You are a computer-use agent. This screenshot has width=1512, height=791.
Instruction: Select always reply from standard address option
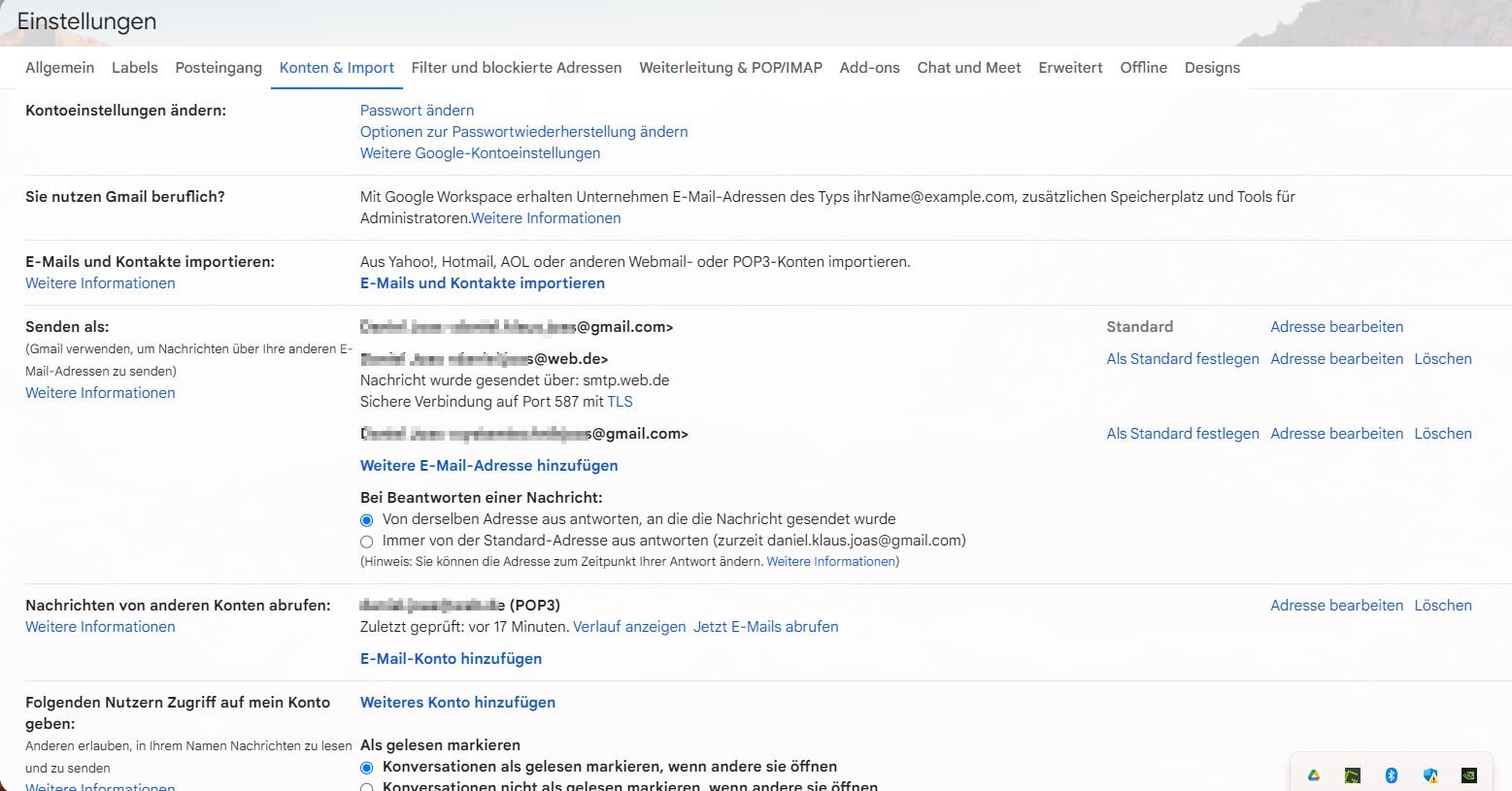(367, 542)
